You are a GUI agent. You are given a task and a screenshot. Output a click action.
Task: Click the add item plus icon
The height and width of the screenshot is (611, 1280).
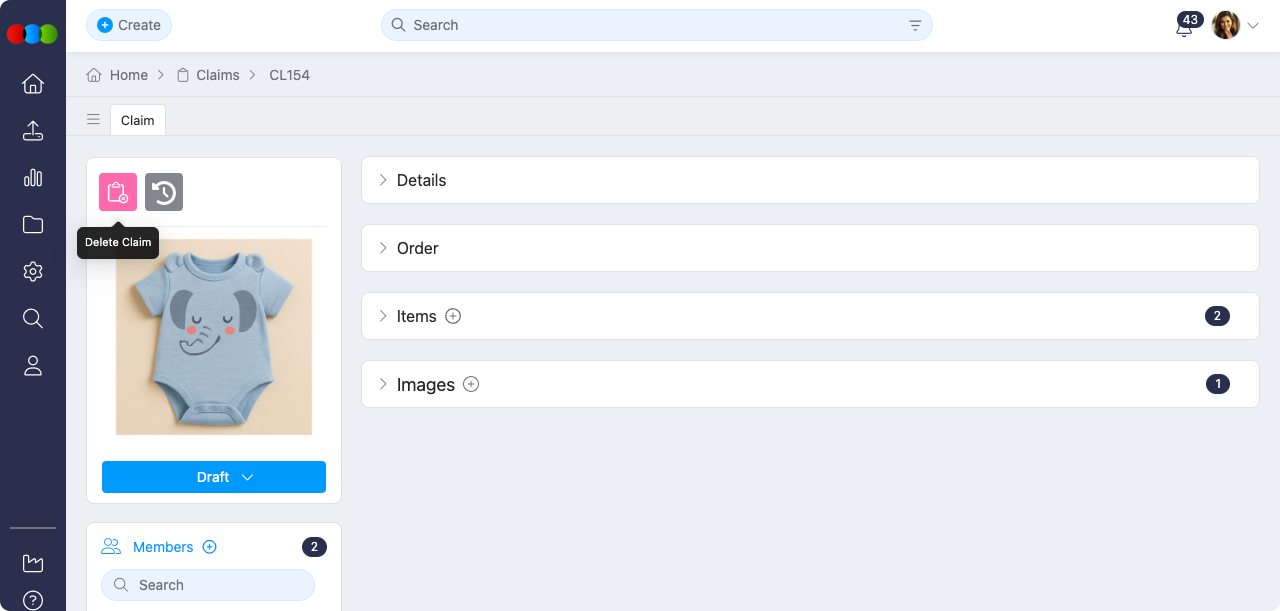click(453, 316)
